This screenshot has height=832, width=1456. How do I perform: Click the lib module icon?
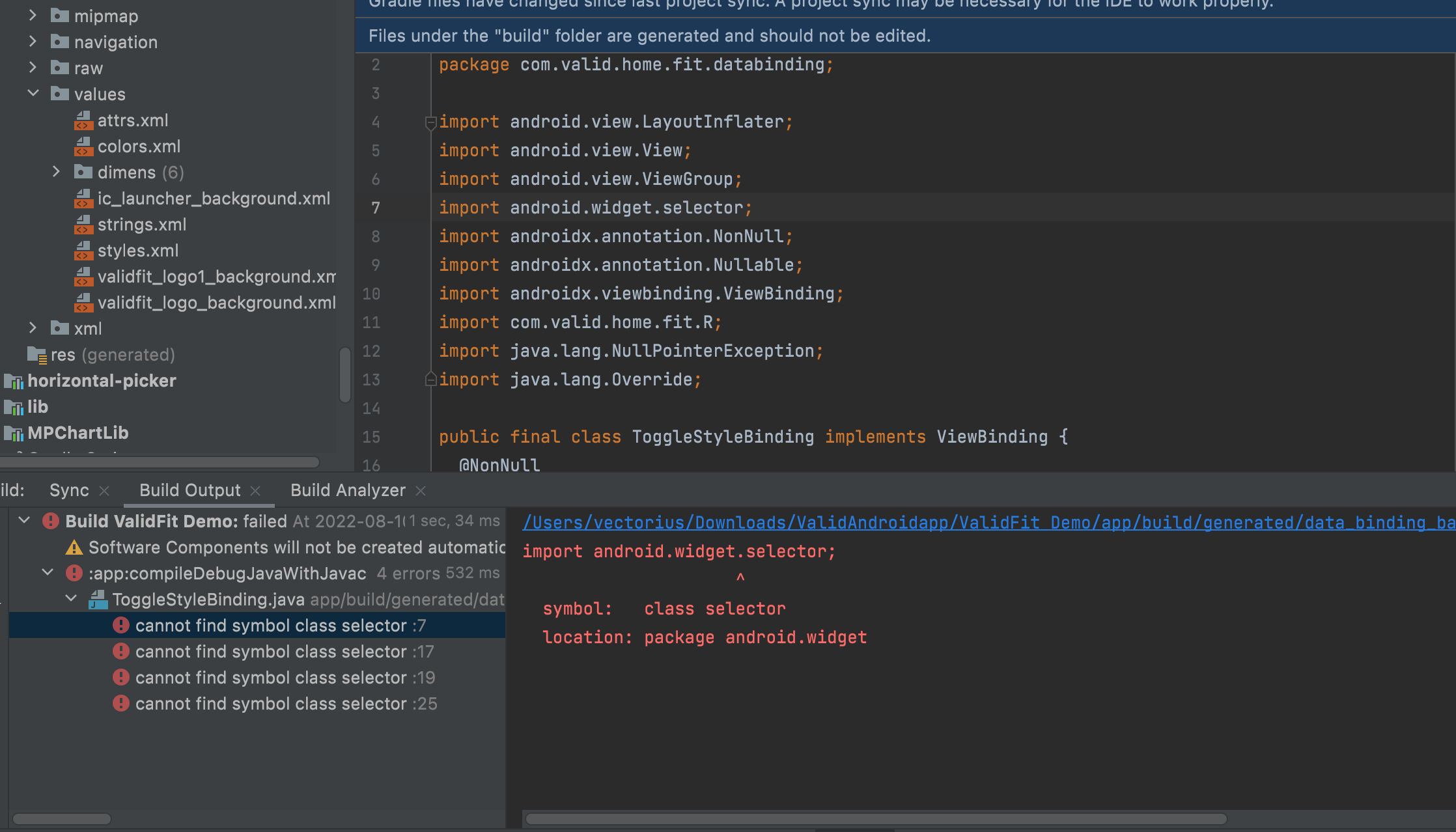click(14, 408)
